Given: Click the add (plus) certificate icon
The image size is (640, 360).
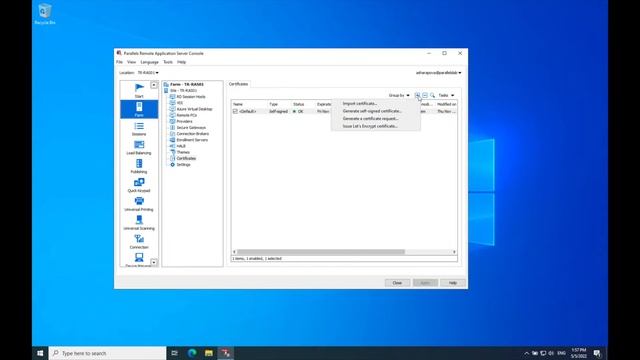Looking at the screenshot, I should pos(417,95).
